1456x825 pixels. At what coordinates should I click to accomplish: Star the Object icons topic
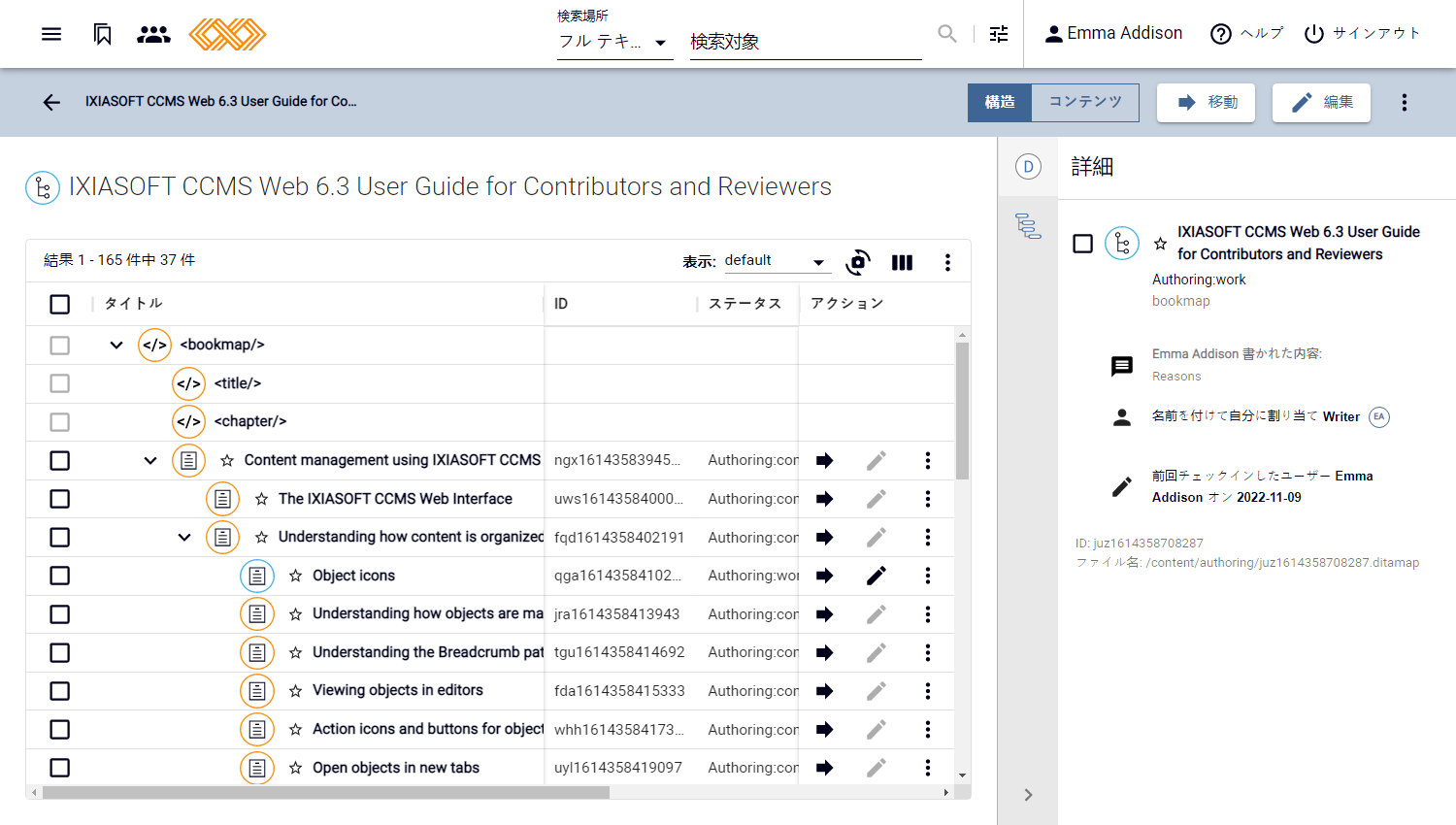pyautogui.click(x=295, y=576)
